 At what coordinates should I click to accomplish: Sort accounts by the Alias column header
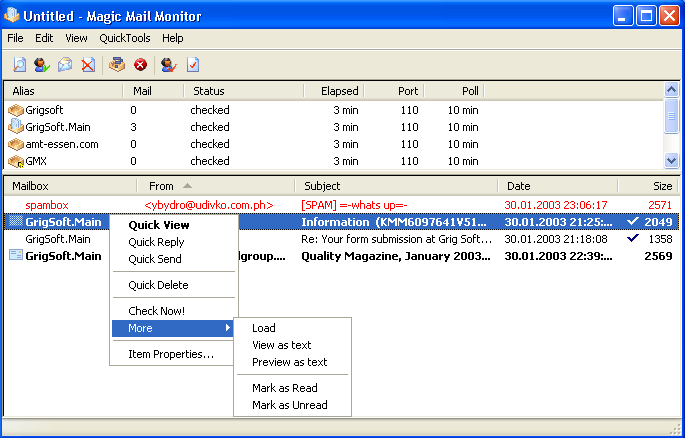[x=63, y=91]
